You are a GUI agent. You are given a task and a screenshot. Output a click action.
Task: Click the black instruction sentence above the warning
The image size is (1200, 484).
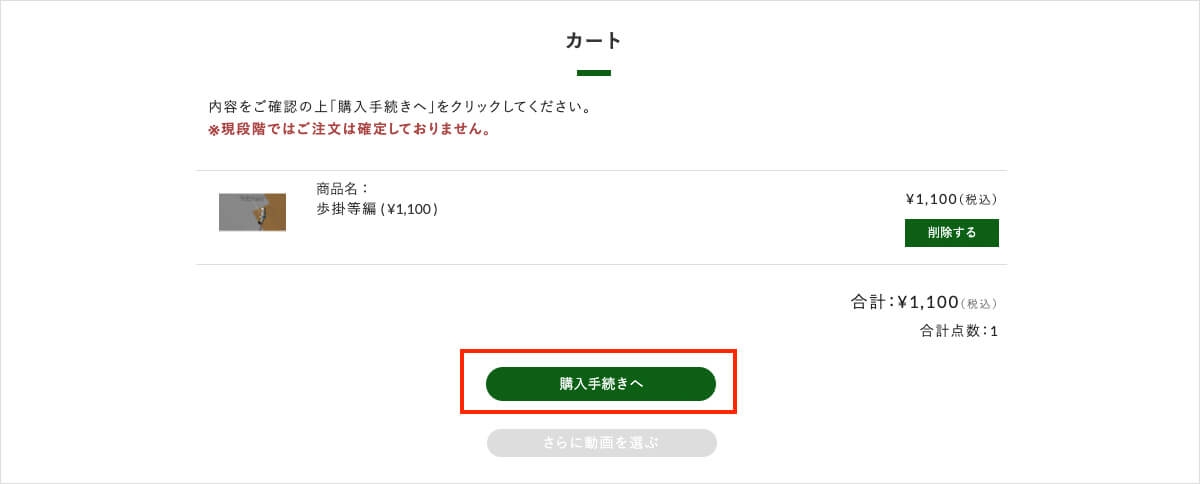(400, 106)
